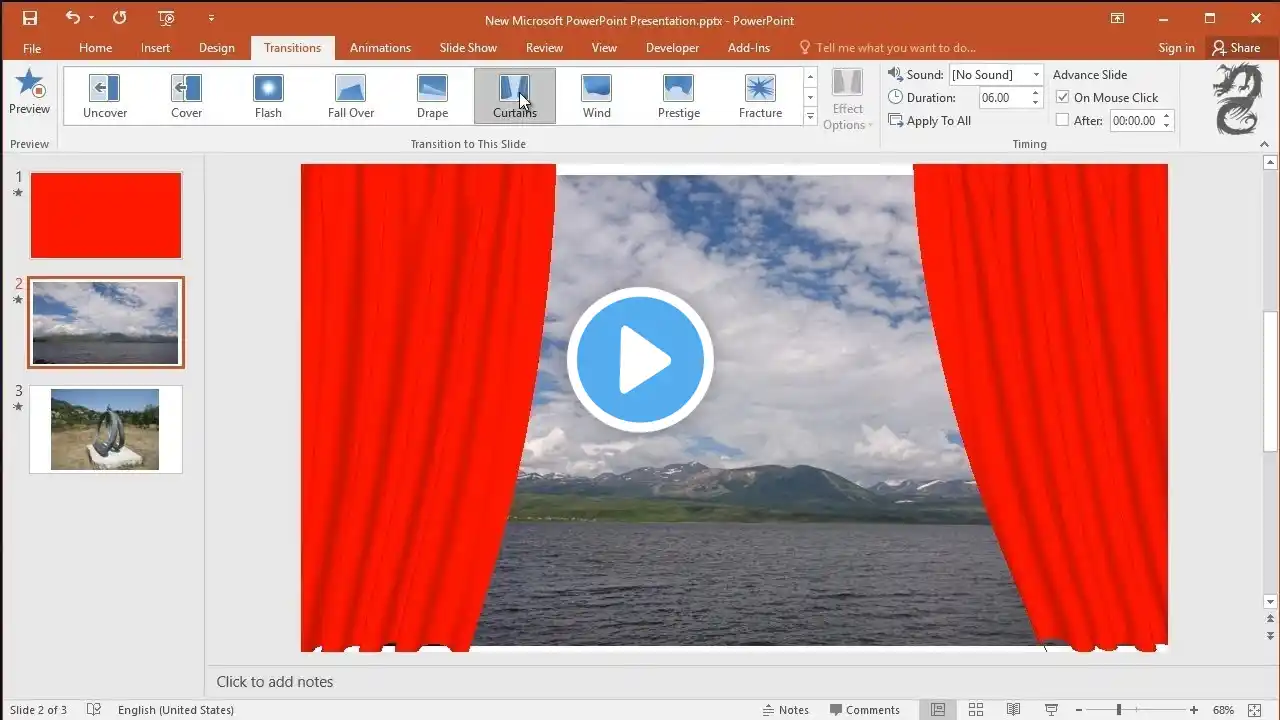
Task: Apply the Flash transition effect
Action: (x=268, y=89)
